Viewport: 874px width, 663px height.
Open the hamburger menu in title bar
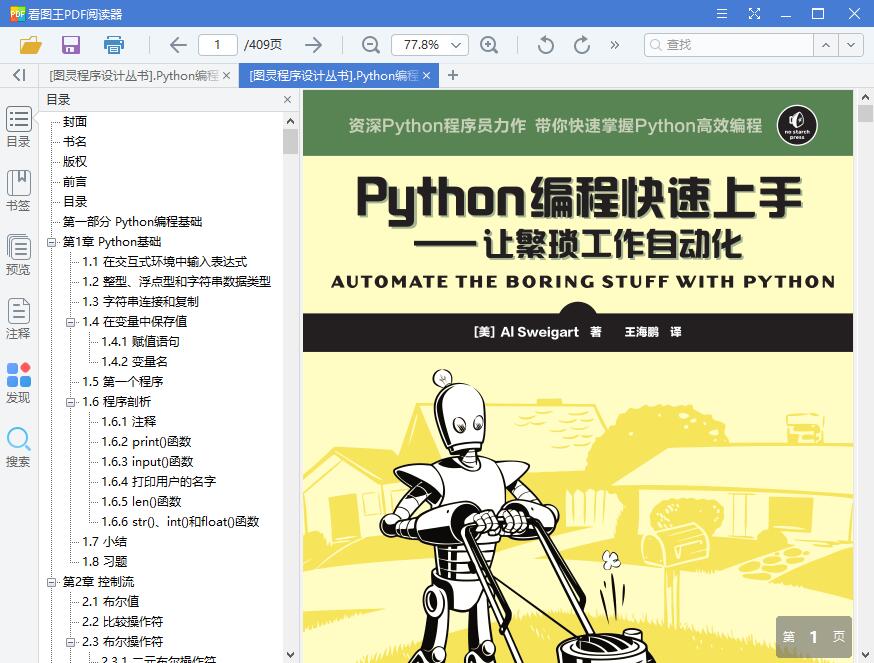[722, 13]
